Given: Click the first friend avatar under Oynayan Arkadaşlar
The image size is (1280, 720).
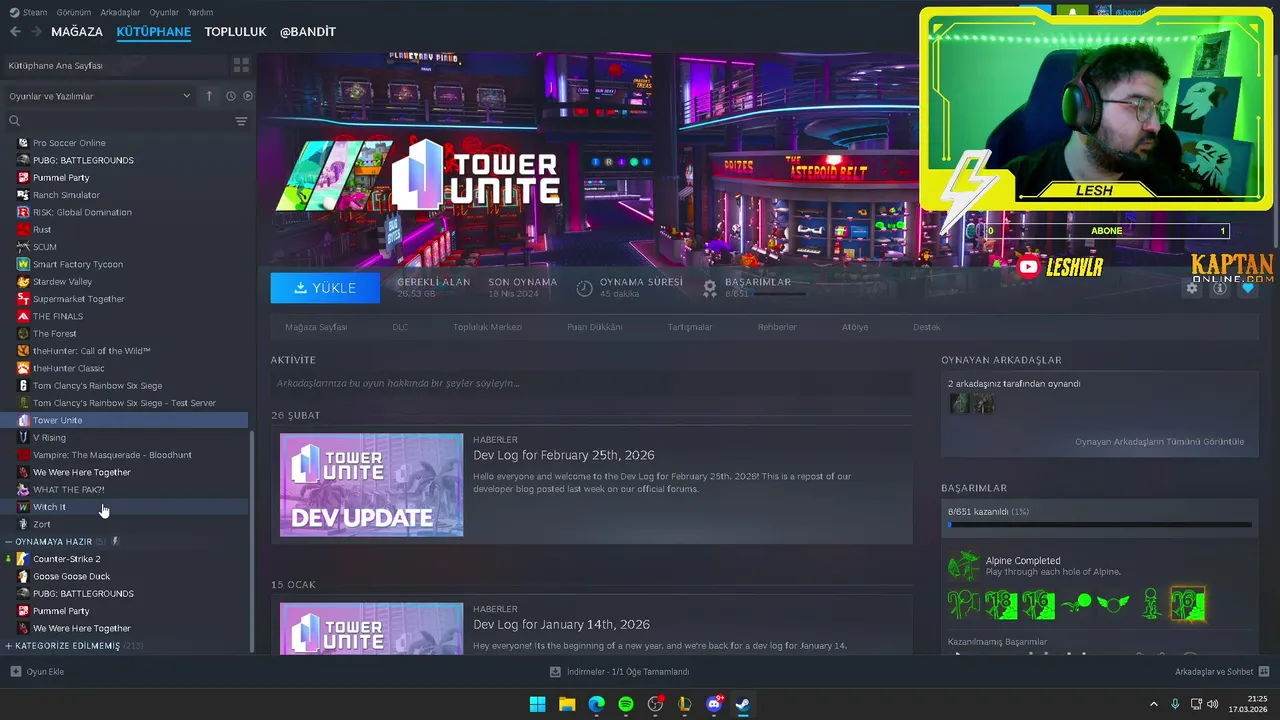Looking at the screenshot, I should [x=959, y=403].
